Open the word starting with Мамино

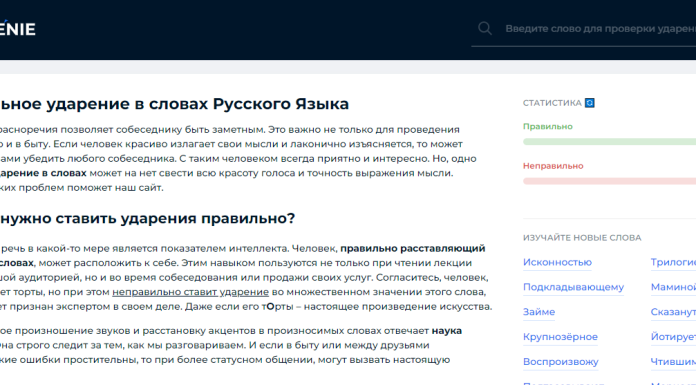[673, 287]
